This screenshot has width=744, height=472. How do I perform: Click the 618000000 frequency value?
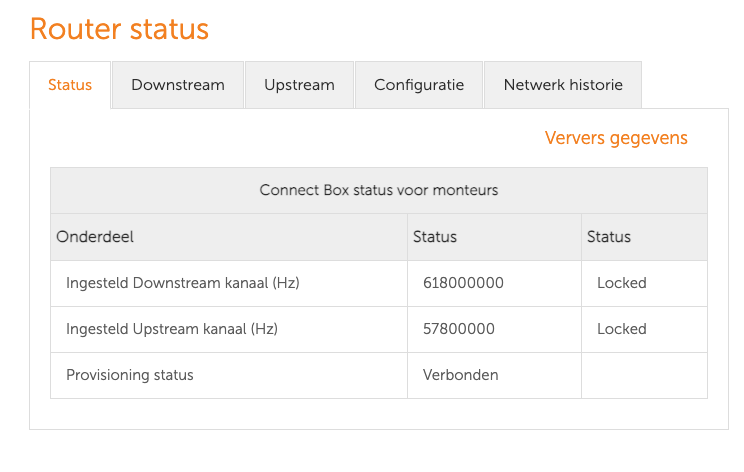tap(463, 283)
